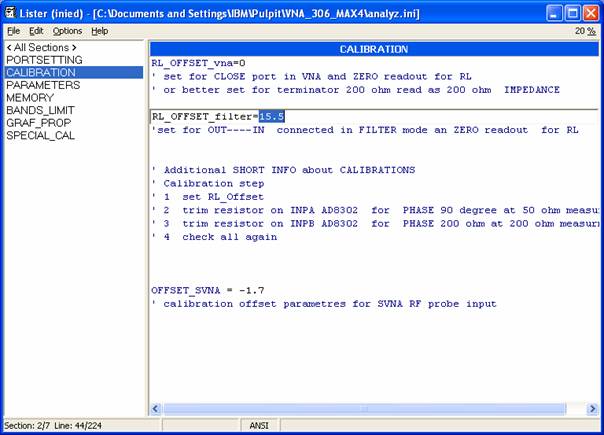604x435 pixels.
Task: Open the Options menu
Action: pos(67,31)
